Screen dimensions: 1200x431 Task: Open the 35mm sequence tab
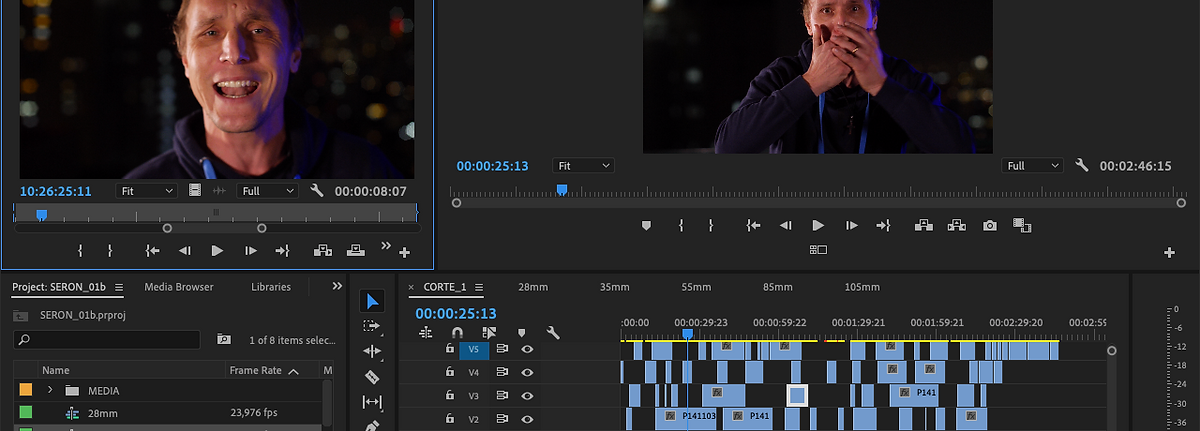(x=615, y=287)
